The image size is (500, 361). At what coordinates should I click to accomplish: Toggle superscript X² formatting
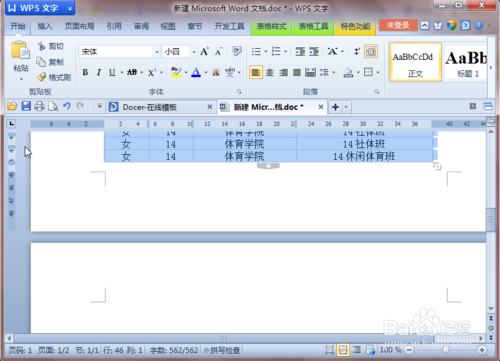point(152,72)
